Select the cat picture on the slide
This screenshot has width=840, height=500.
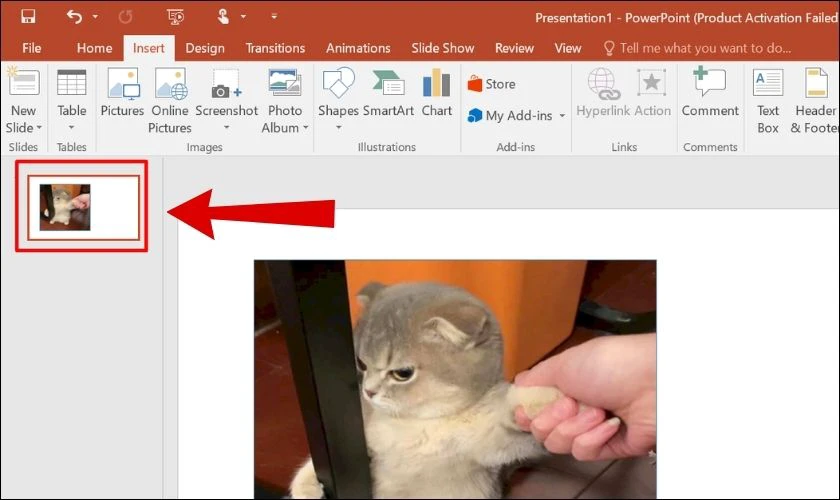[455, 379]
